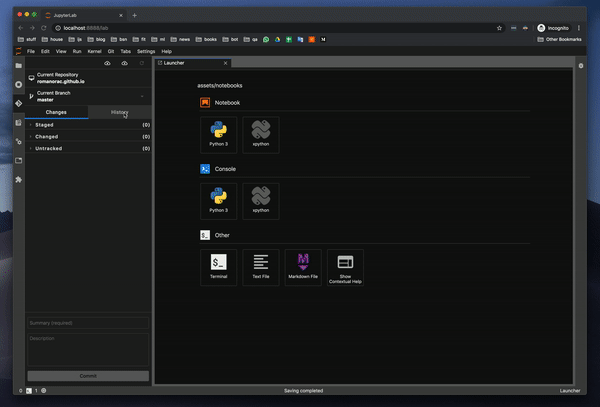Screen dimensions: 600x407
Task: Expand the Untracked files section
Action: 88,148
